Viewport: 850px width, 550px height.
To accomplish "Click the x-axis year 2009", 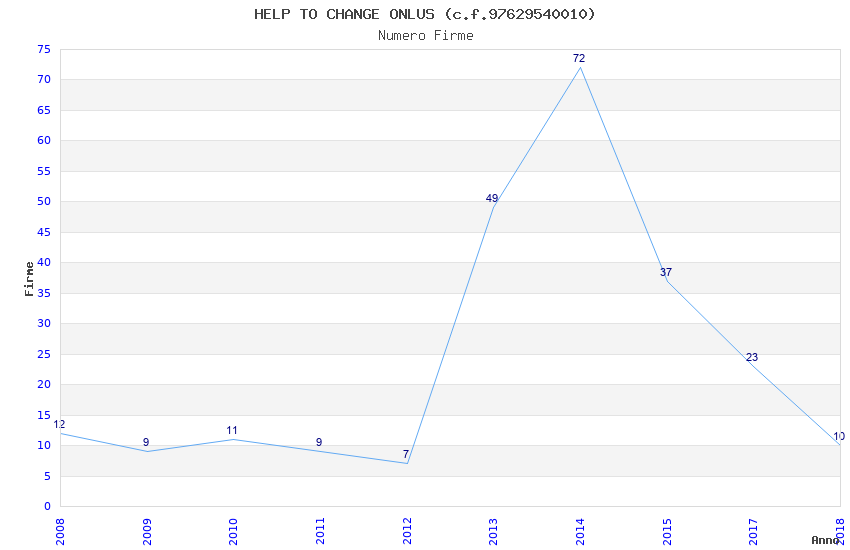I will click(x=146, y=532).
